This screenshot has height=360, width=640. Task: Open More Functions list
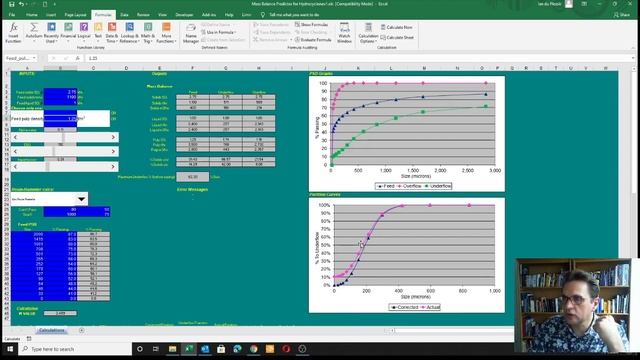point(166,33)
